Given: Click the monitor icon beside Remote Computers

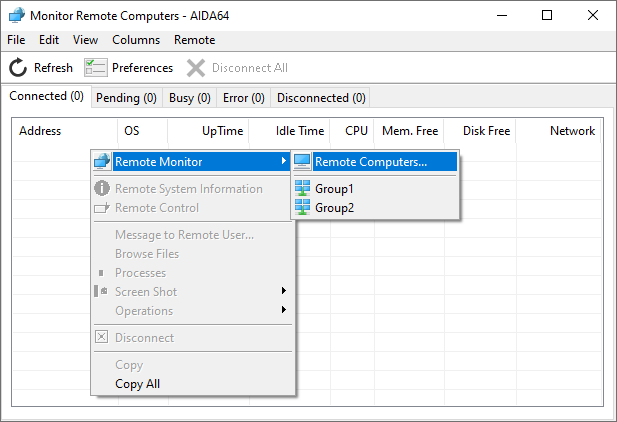Looking at the screenshot, I should coord(302,161).
